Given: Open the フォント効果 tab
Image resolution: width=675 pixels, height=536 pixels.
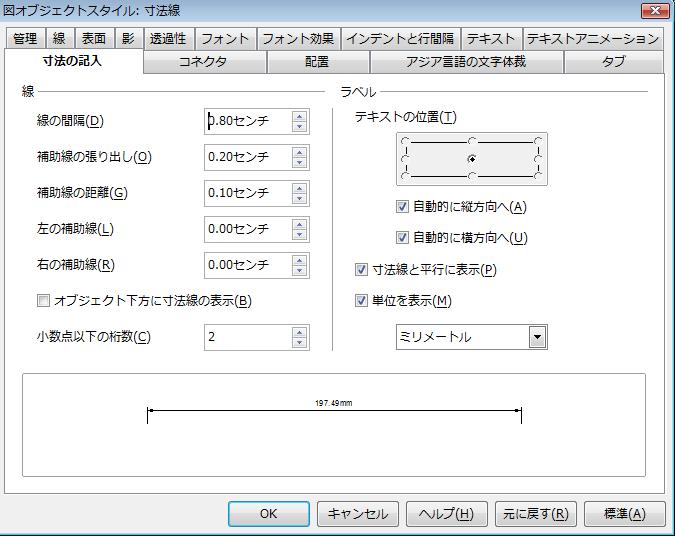Looking at the screenshot, I should 297,39.
